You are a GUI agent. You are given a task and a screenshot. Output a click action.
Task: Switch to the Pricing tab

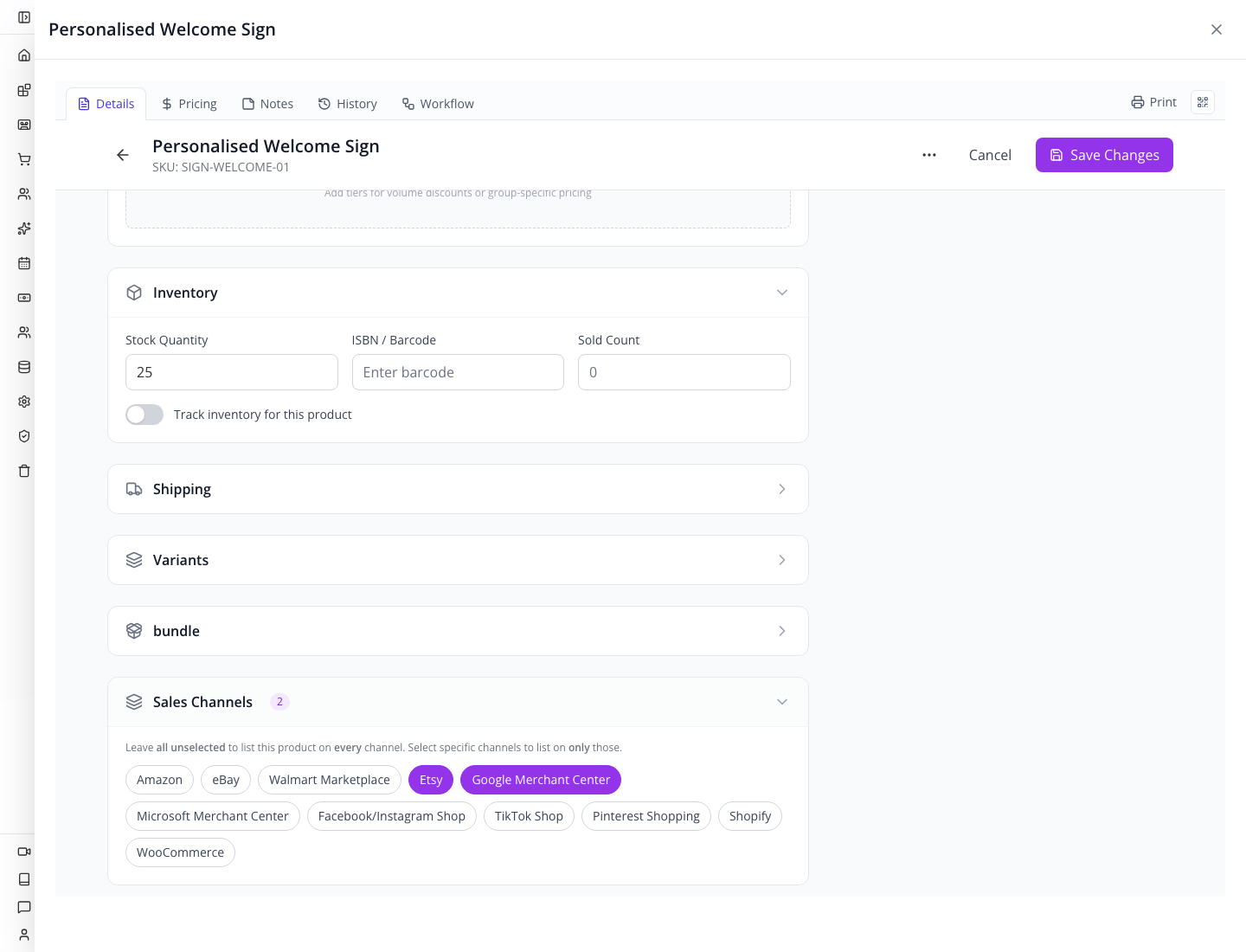[x=189, y=104]
